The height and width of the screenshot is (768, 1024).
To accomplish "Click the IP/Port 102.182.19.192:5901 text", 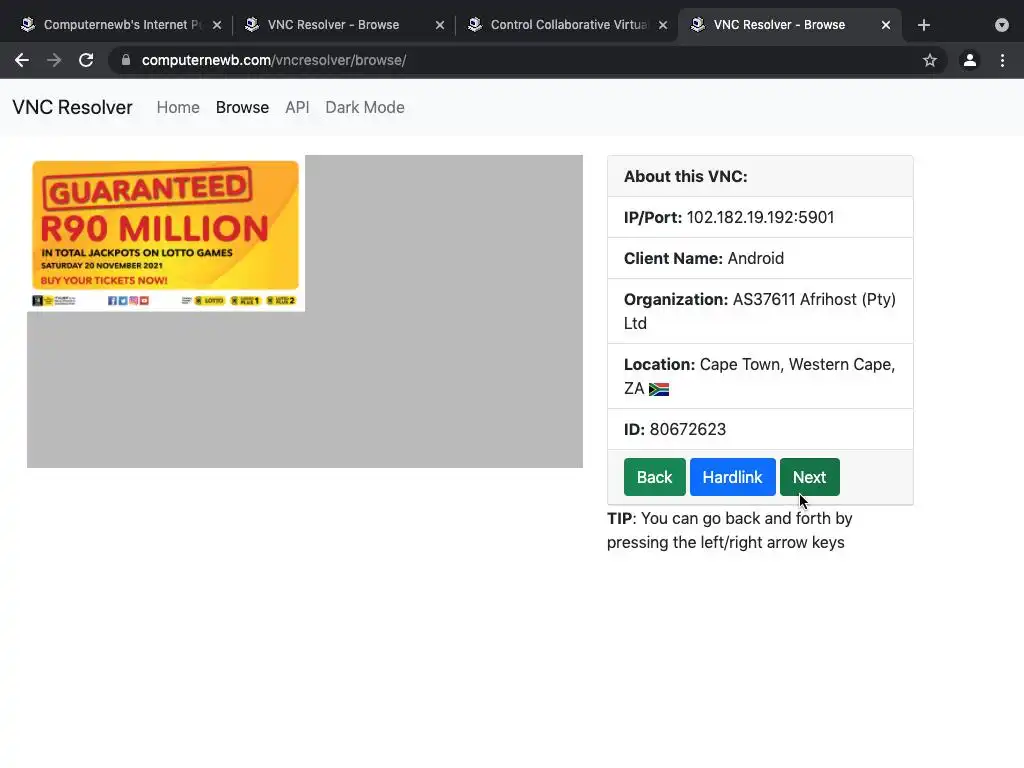I will tap(729, 217).
